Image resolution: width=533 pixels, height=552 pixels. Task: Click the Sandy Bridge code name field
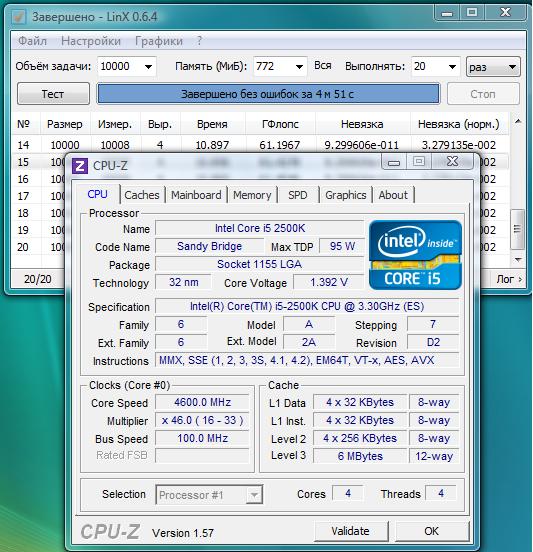(x=209, y=246)
